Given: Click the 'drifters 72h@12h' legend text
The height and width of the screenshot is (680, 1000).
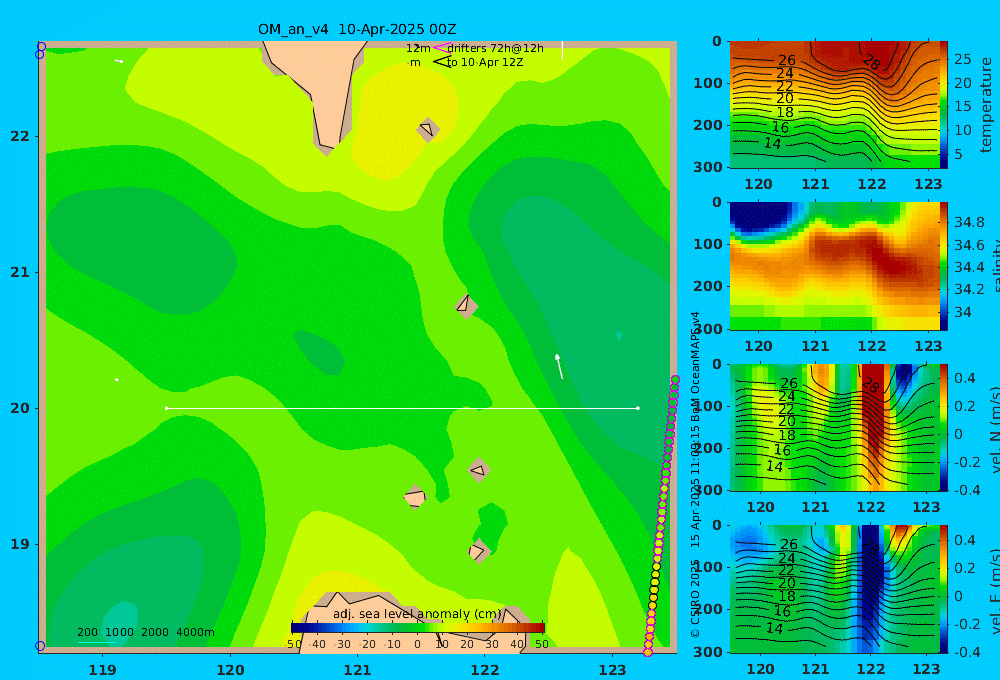Looking at the screenshot, I should [496, 48].
